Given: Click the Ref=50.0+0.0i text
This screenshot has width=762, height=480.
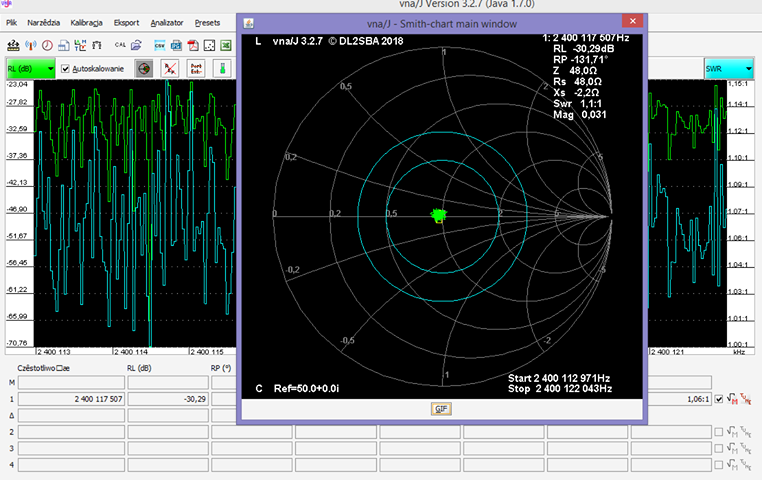Looking at the screenshot, I should pos(306,389).
